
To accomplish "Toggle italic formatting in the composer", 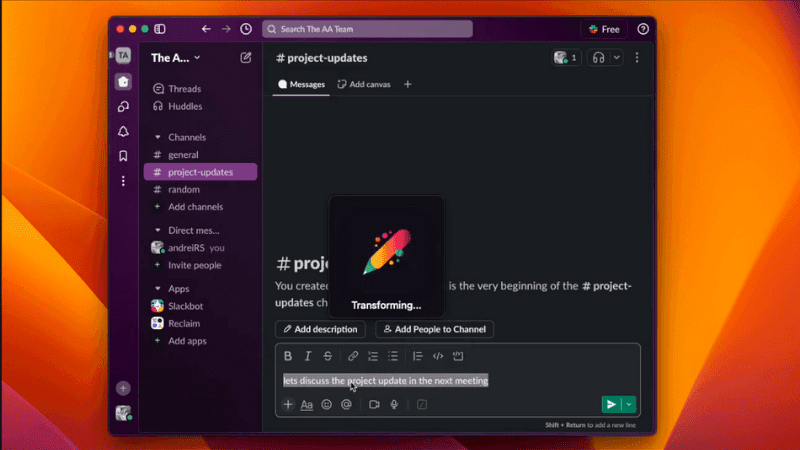I will (x=308, y=356).
